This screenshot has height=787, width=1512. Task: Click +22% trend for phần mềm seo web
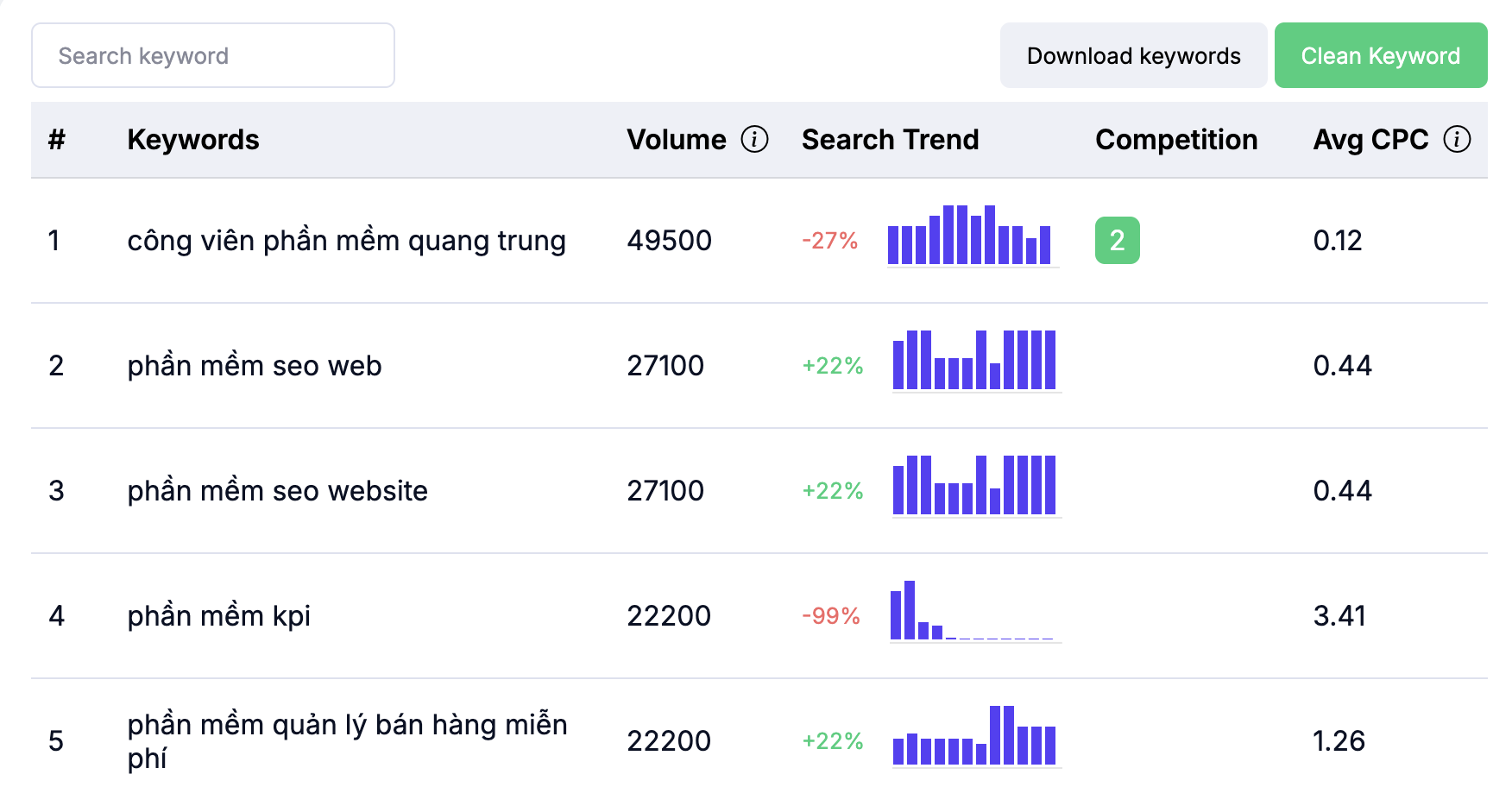click(833, 365)
